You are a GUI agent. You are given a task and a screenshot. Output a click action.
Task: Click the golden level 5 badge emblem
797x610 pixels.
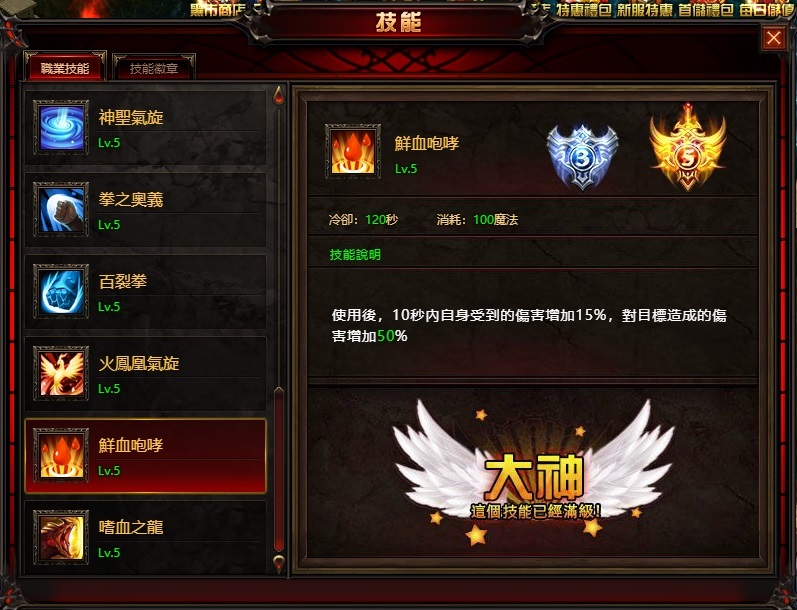point(688,147)
